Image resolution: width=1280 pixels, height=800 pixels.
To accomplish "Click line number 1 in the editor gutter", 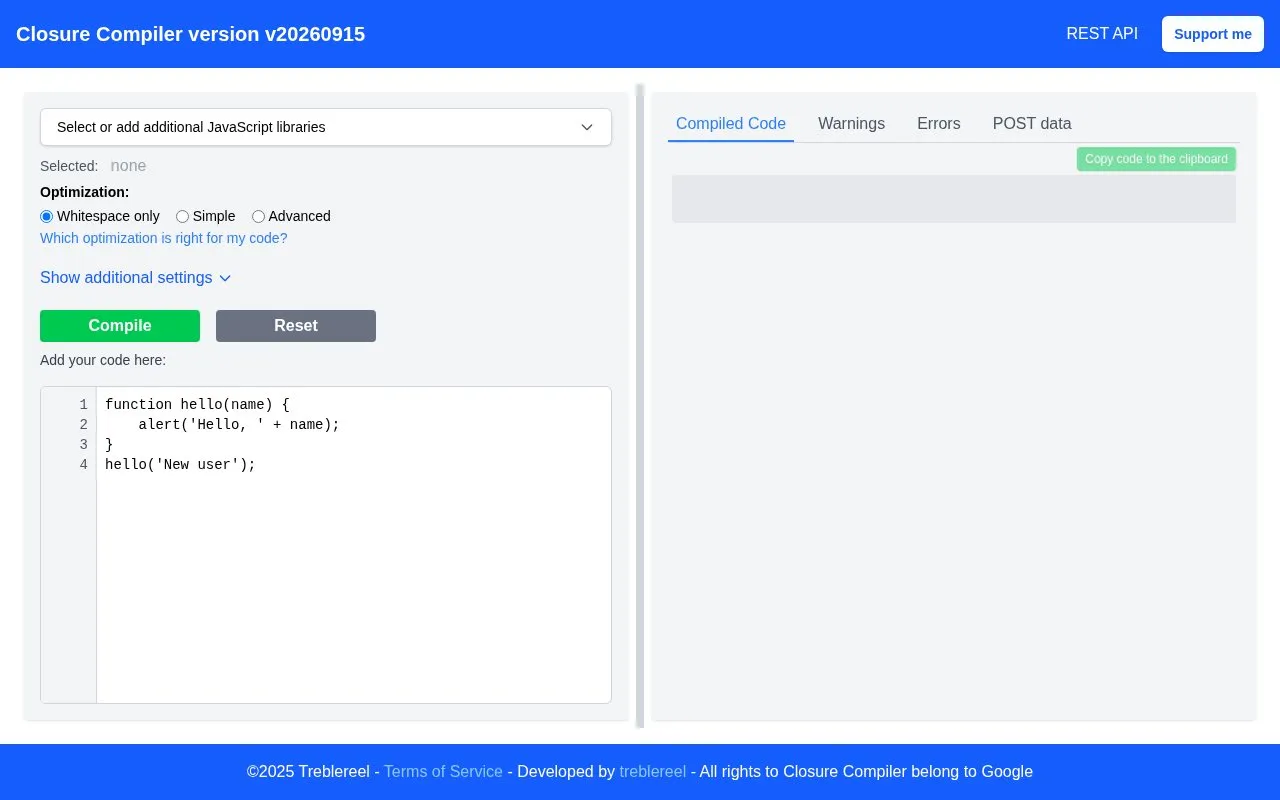I will pyautogui.click(x=84, y=405).
